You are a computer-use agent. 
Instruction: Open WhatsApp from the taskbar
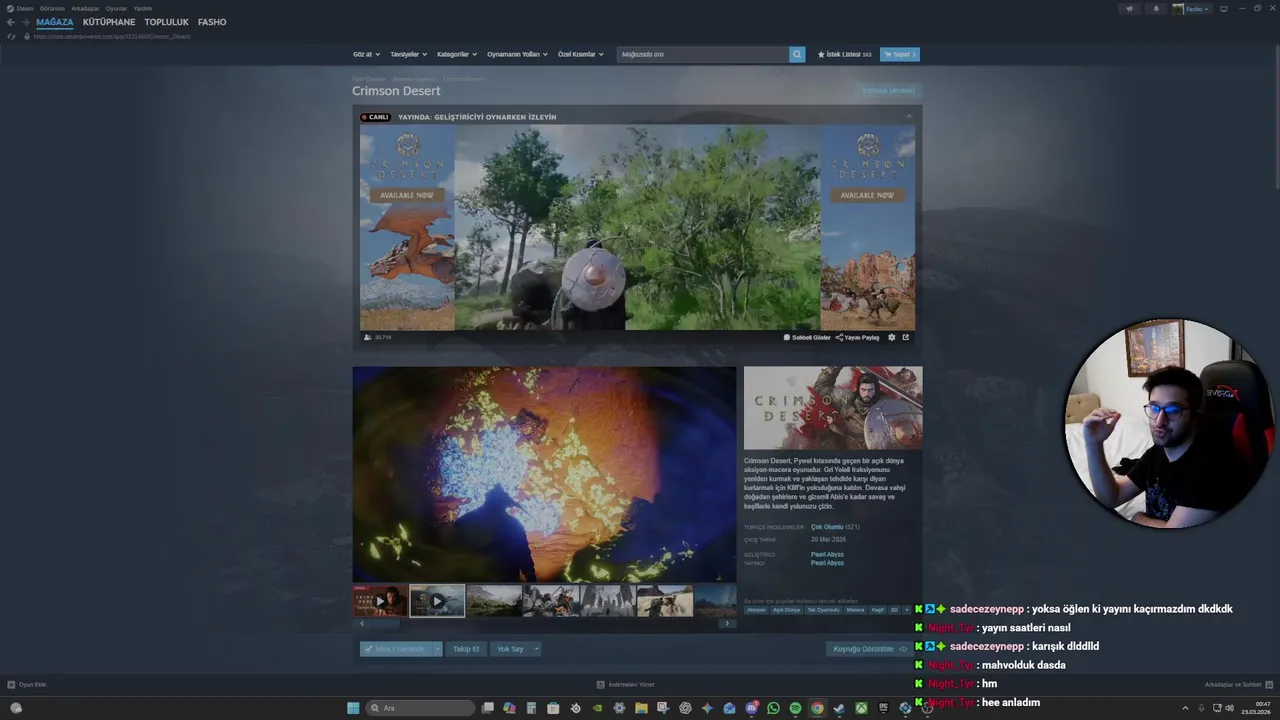774,708
